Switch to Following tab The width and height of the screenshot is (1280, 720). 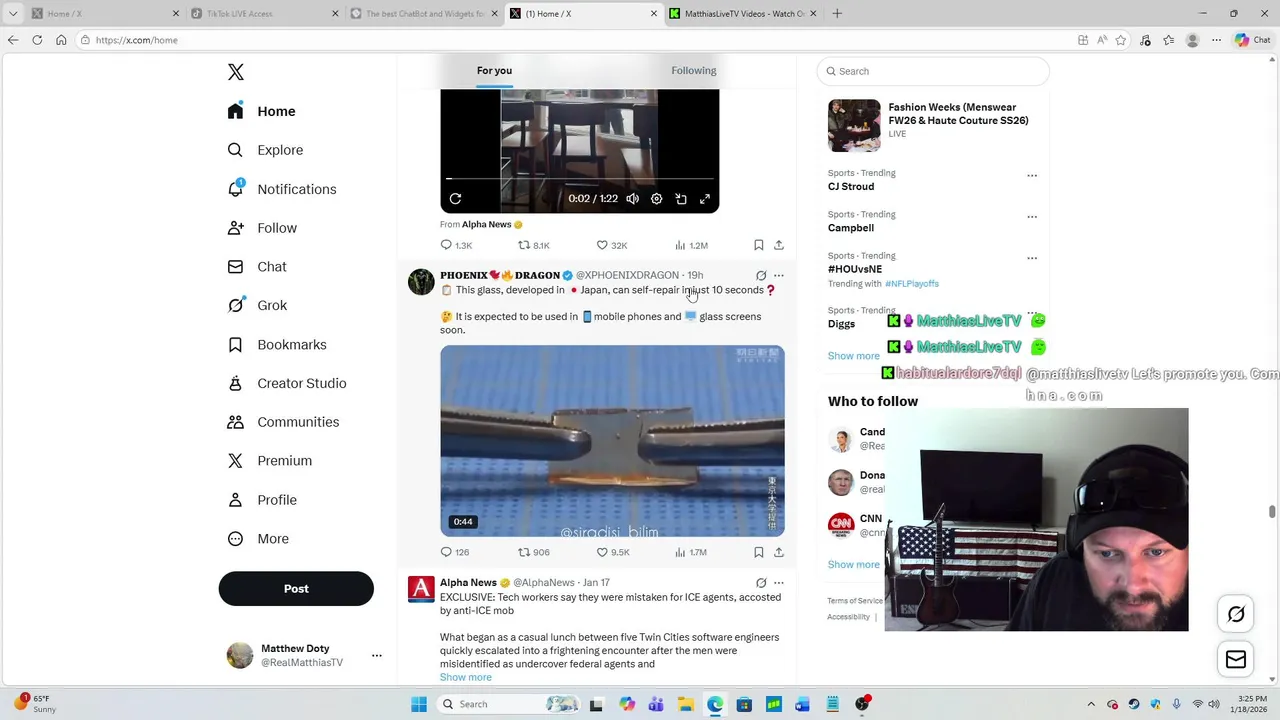693,70
